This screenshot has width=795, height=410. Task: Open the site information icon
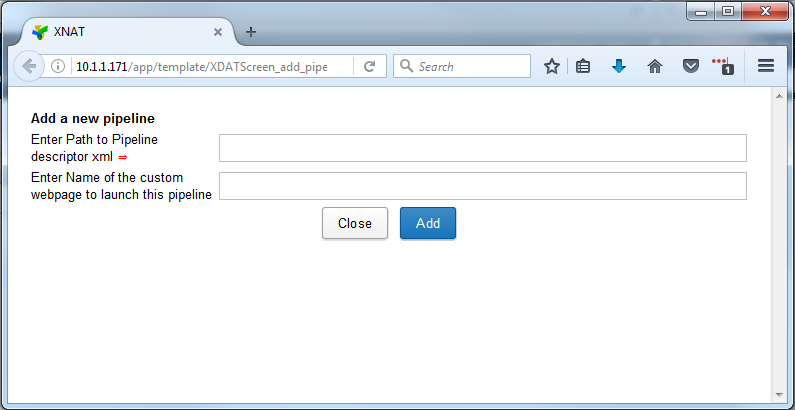click(58, 67)
